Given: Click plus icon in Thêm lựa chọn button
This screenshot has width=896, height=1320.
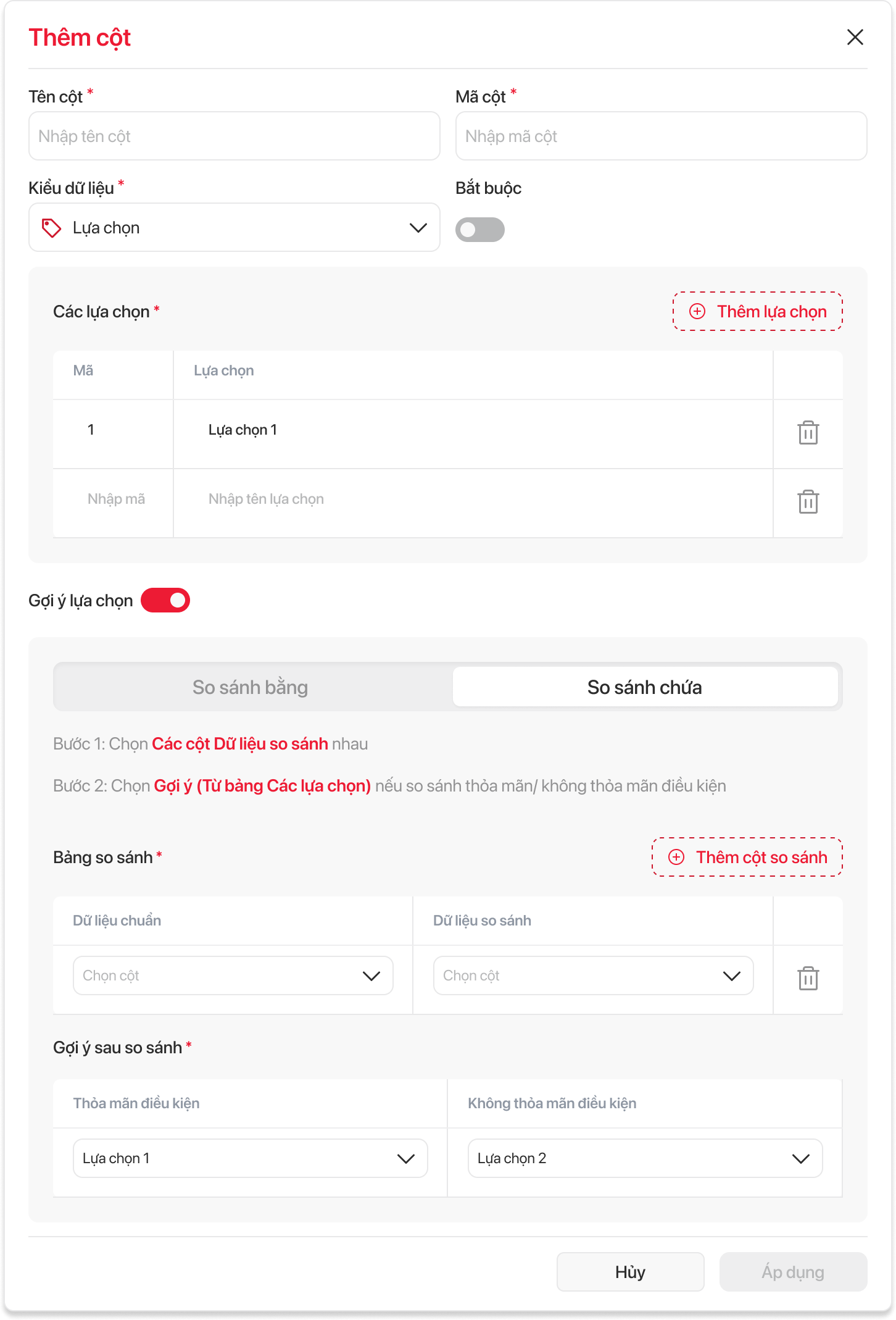Looking at the screenshot, I should [x=697, y=311].
